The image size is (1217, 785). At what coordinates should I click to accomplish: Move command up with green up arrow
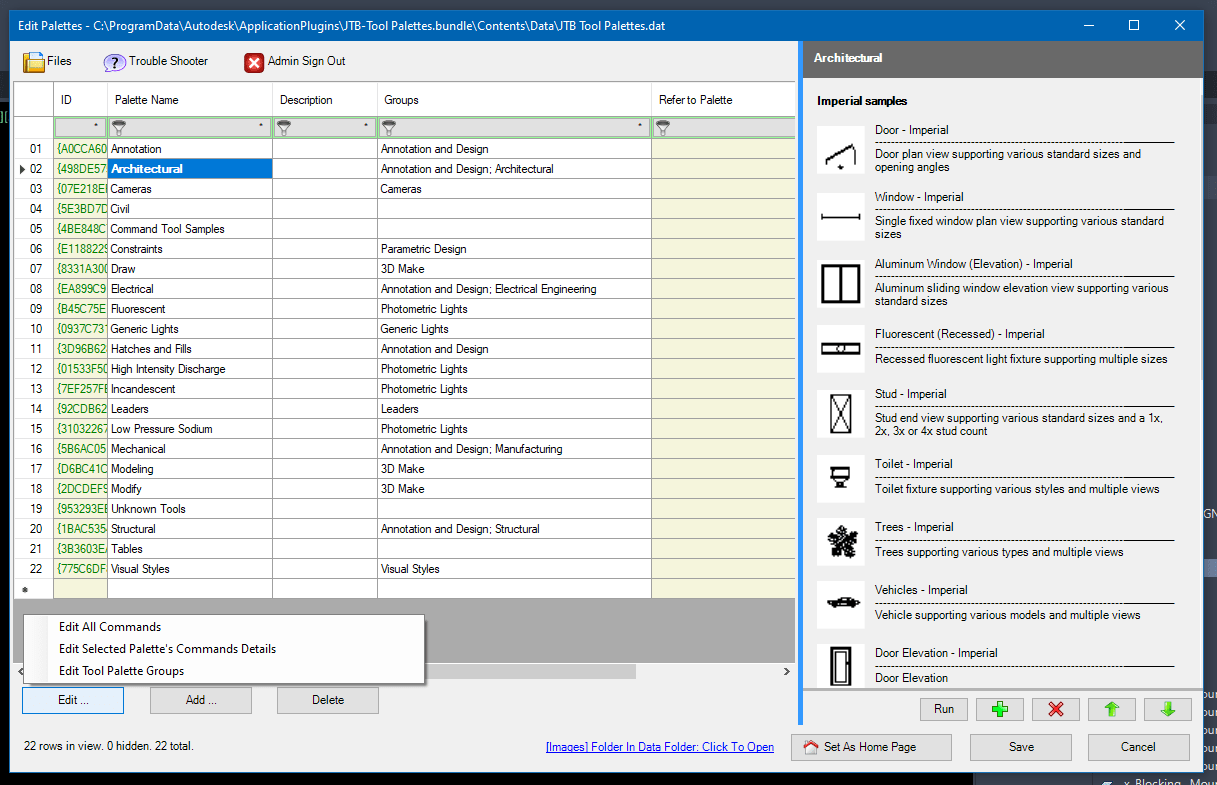1111,709
